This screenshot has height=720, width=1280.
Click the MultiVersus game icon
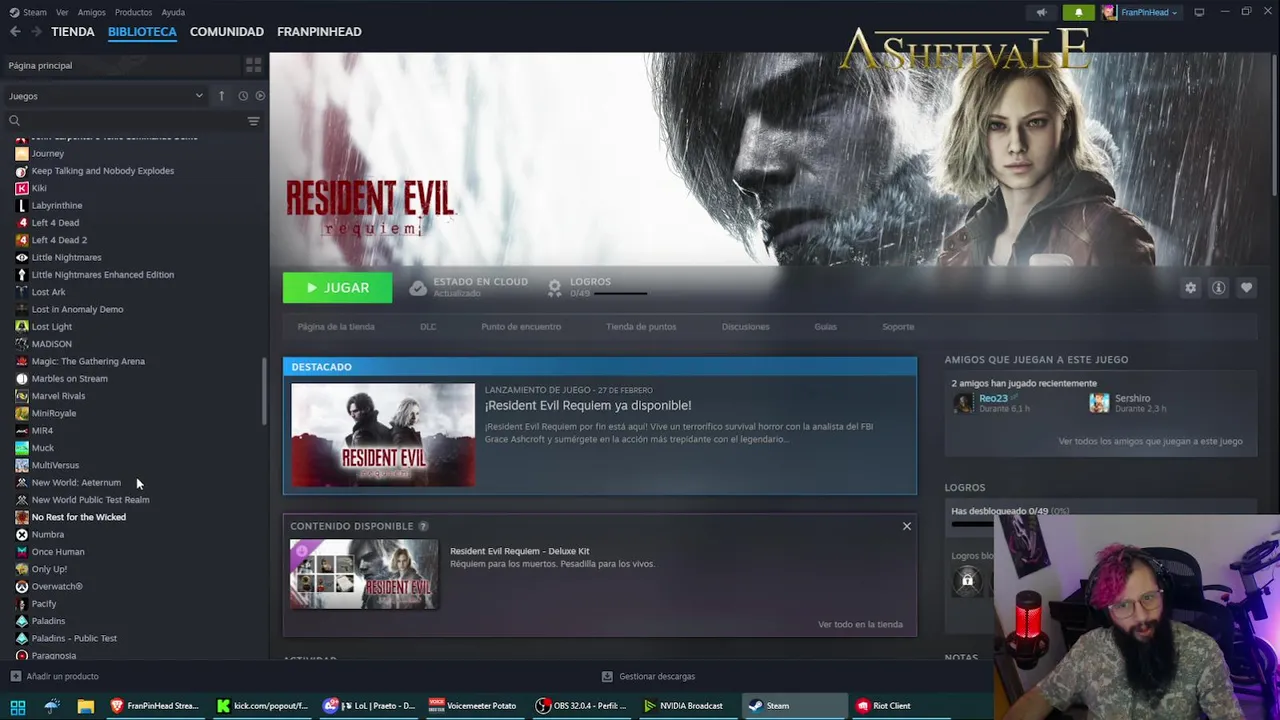[22, 465]
